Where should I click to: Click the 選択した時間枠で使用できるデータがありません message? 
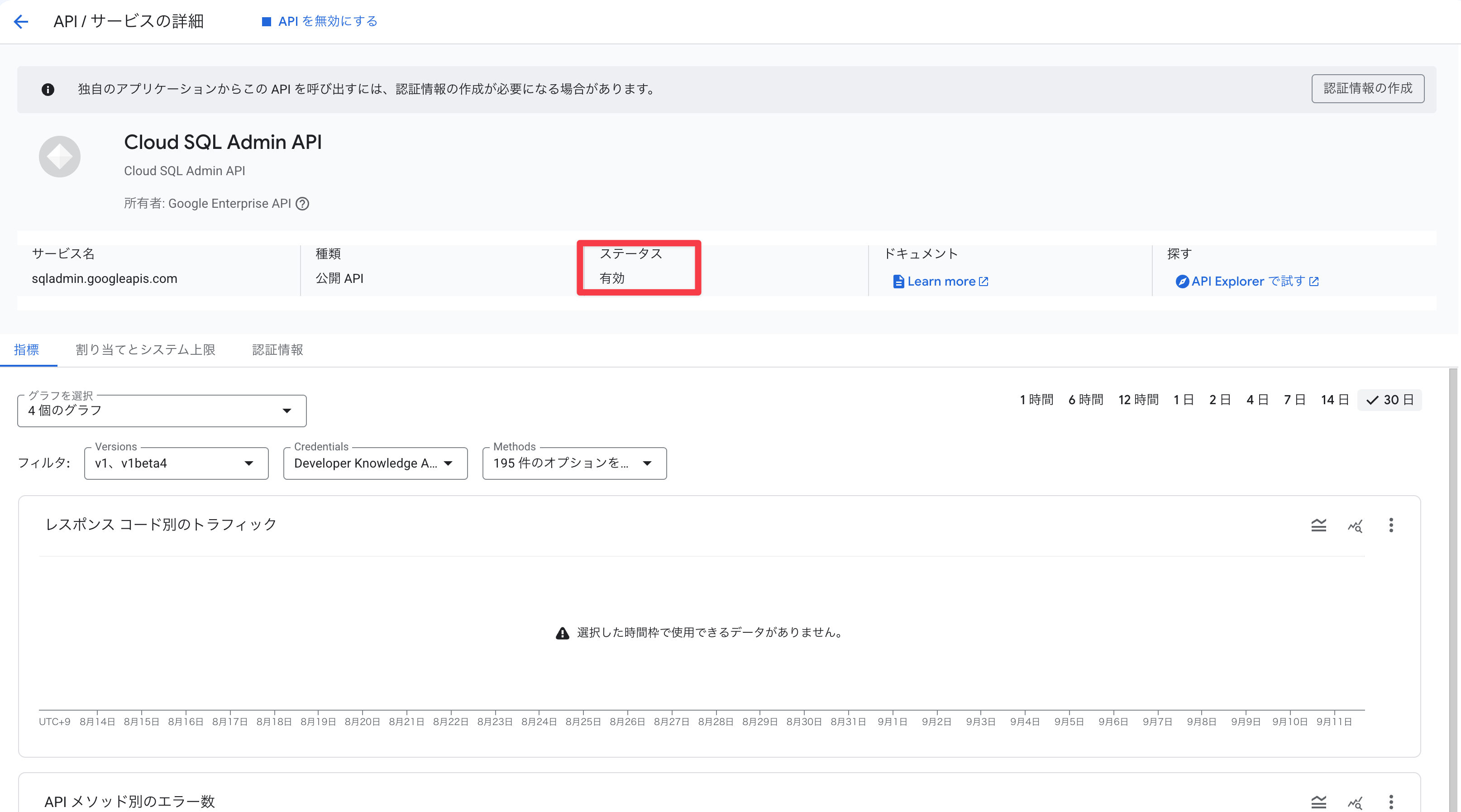(x=711, y=632)
